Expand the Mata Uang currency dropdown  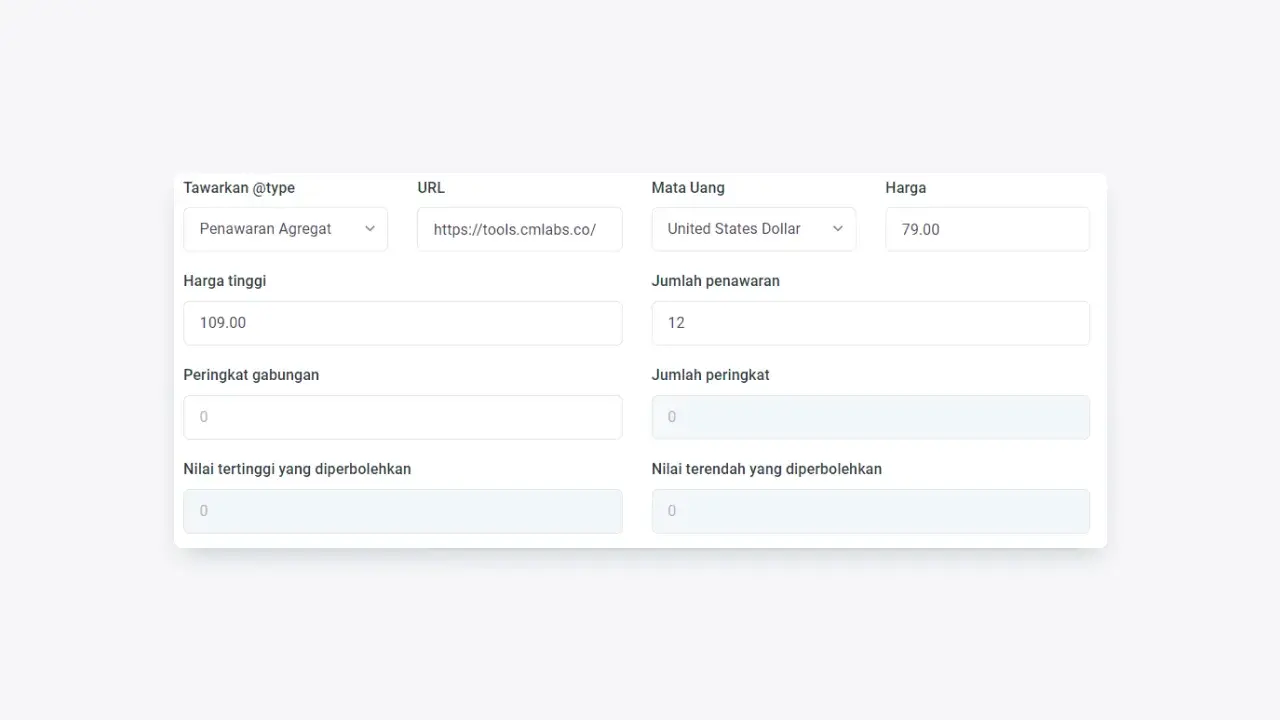point(753,229)
